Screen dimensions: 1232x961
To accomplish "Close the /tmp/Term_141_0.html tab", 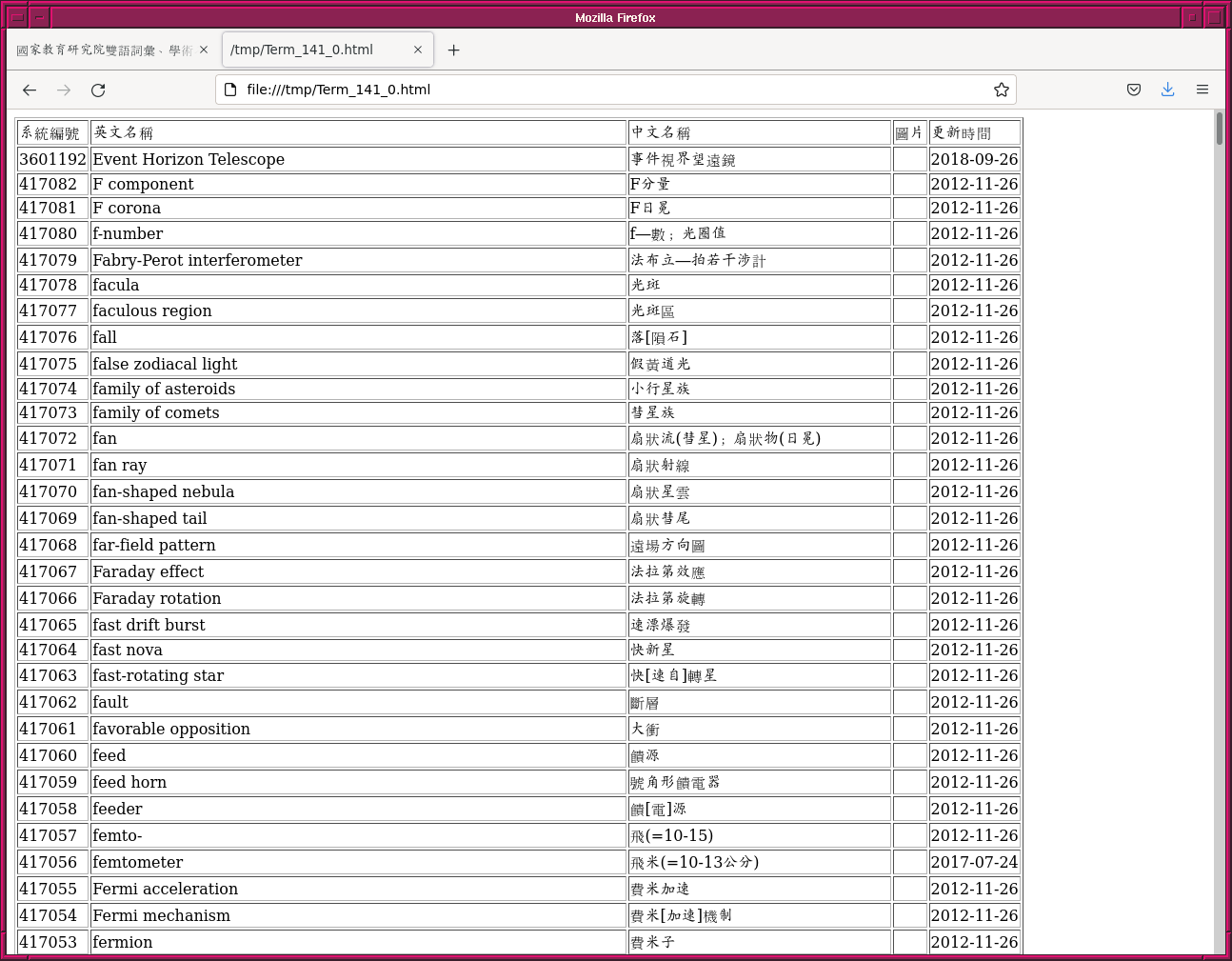I will [x=417, y=50].
